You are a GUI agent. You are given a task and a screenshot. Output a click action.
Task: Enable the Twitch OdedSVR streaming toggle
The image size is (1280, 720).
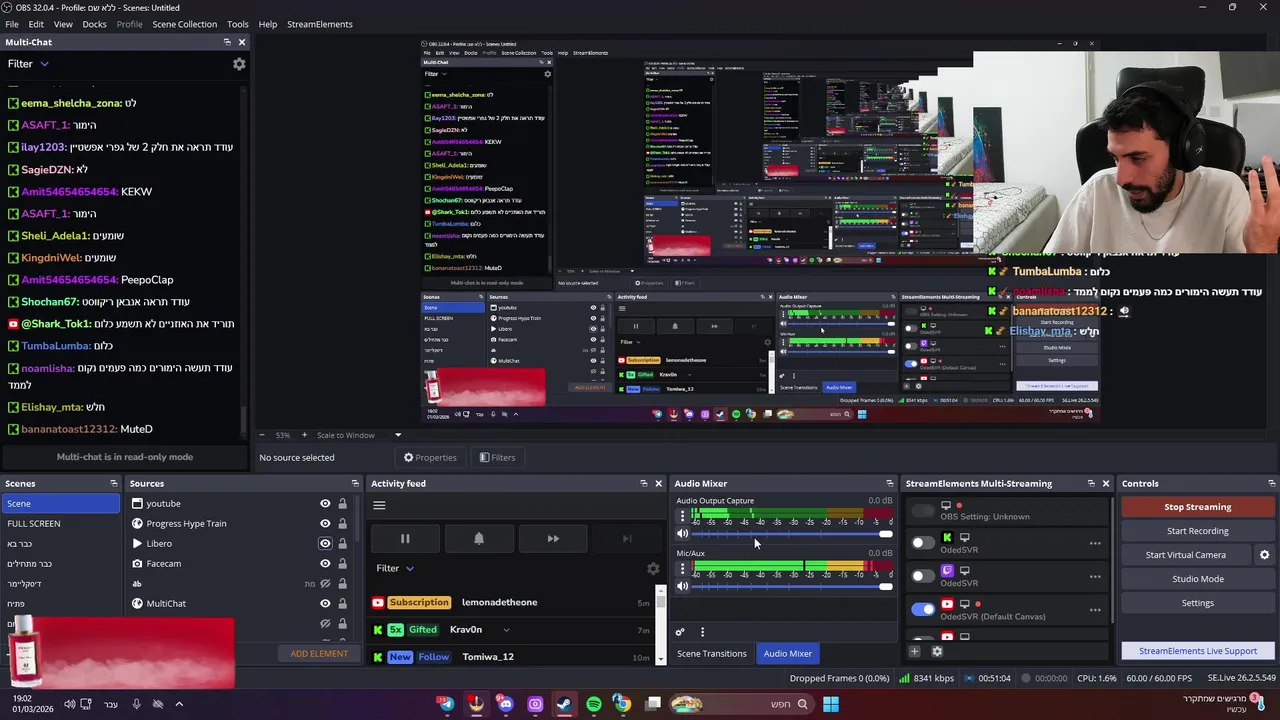coord(922,576)
